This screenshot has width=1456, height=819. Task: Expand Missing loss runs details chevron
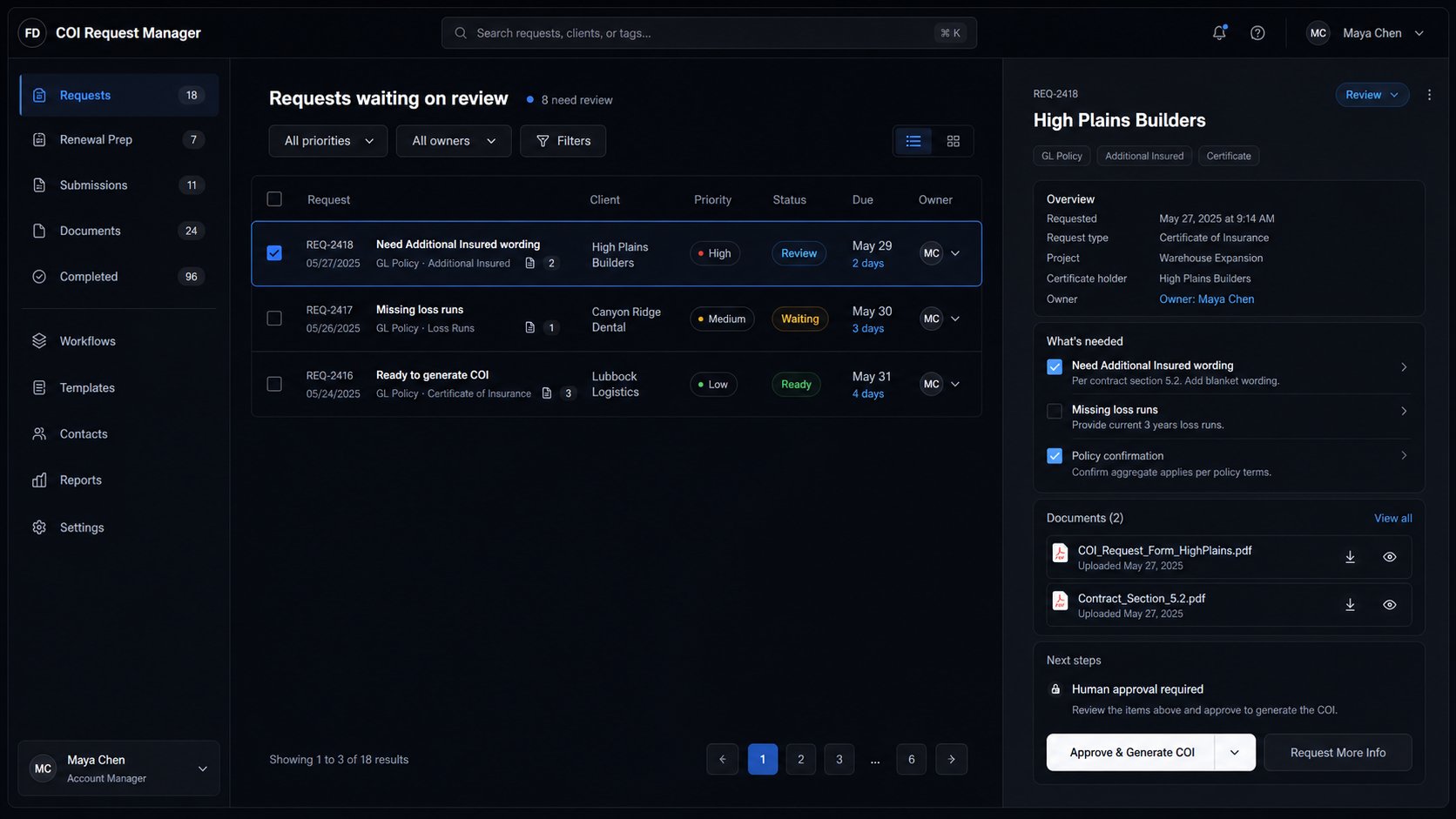[x=1404, y=411]
